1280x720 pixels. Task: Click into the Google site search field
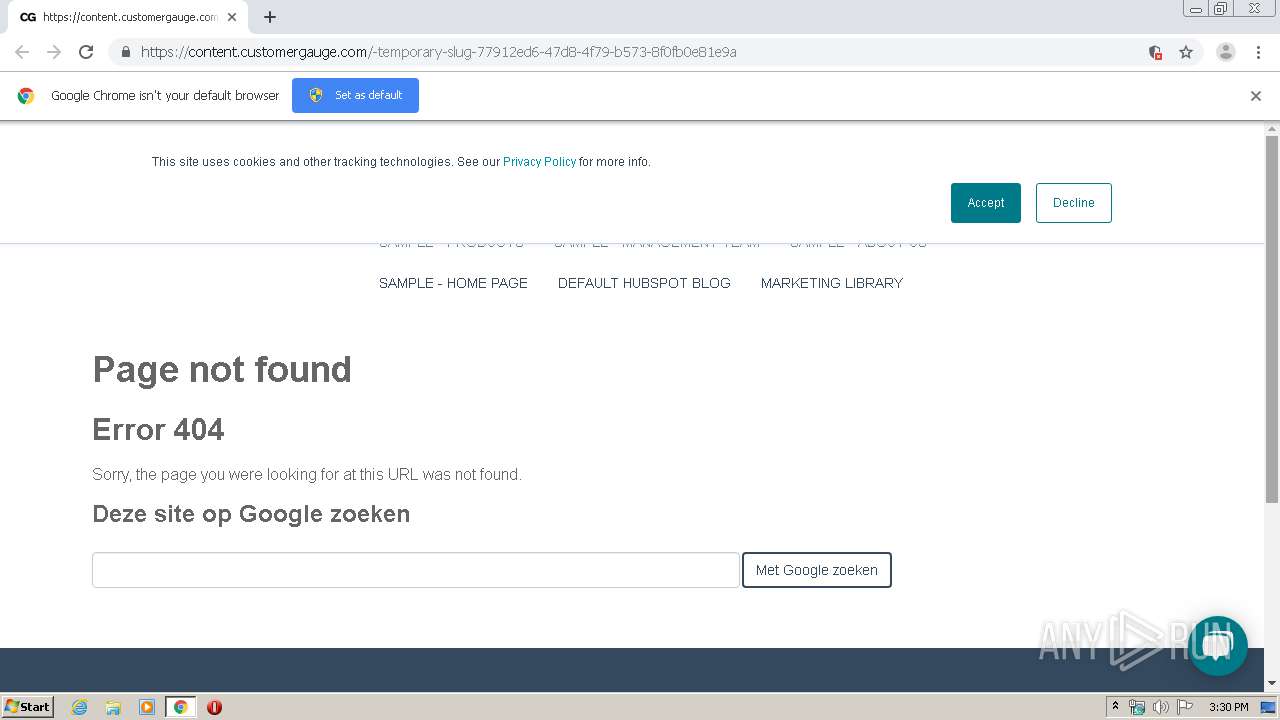pyautogui.click(x=416, y=570)
